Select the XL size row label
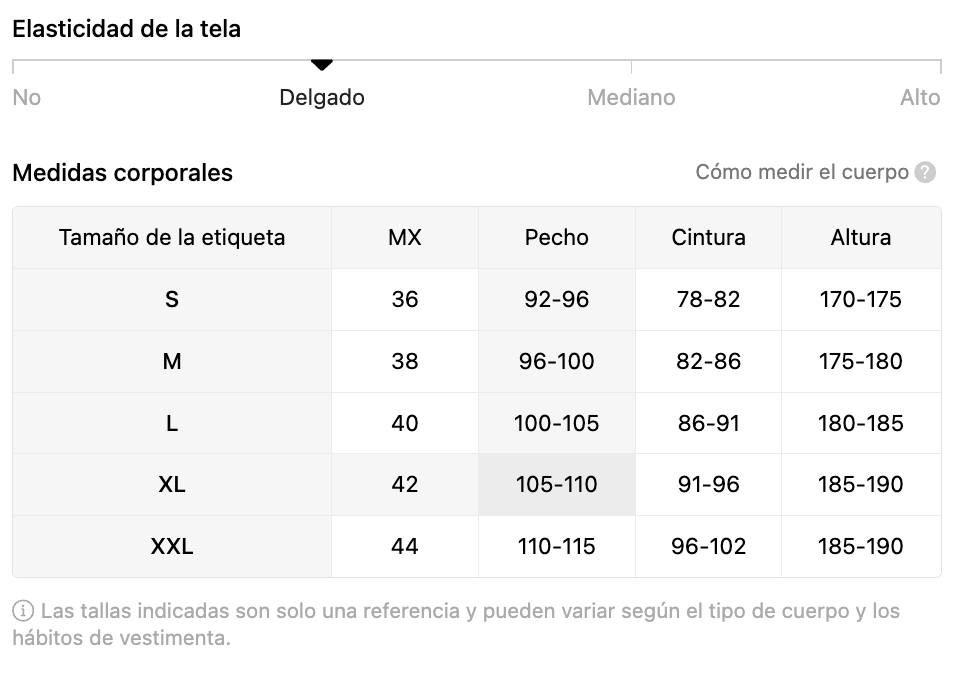This screenshot has height=674, width=968. tap(172, 485)
